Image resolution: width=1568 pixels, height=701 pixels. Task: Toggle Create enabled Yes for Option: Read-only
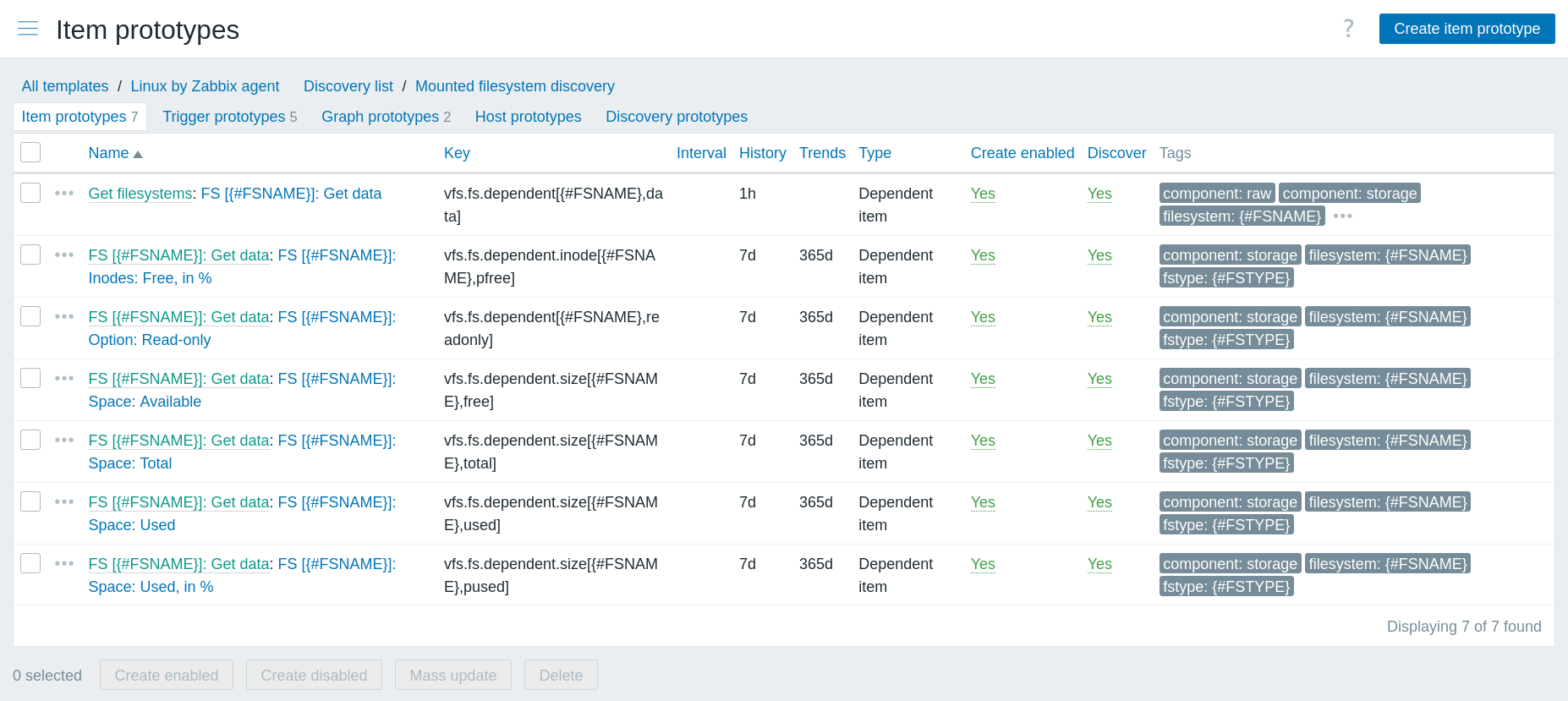click(x=982, y=317)
